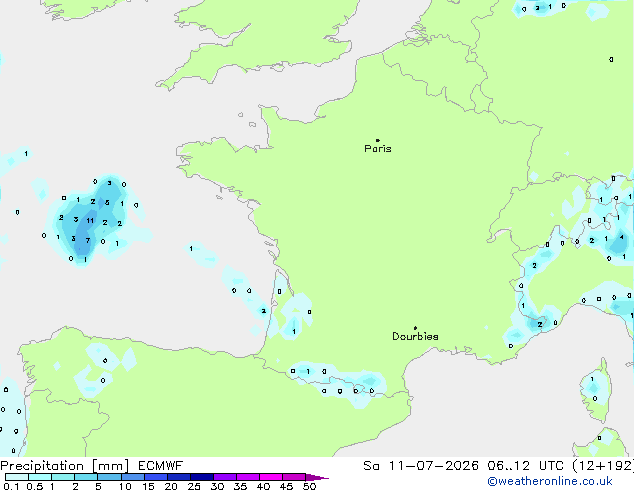Click the 0.1–0.5 mm legend color swatch
This screenshot has width=634, height=490.
[17, 477]
